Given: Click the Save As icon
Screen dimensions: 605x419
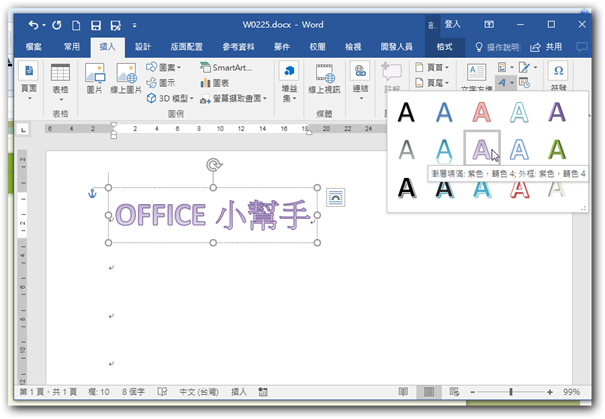Looking at the screenshot, I should (x=115, y=25).
